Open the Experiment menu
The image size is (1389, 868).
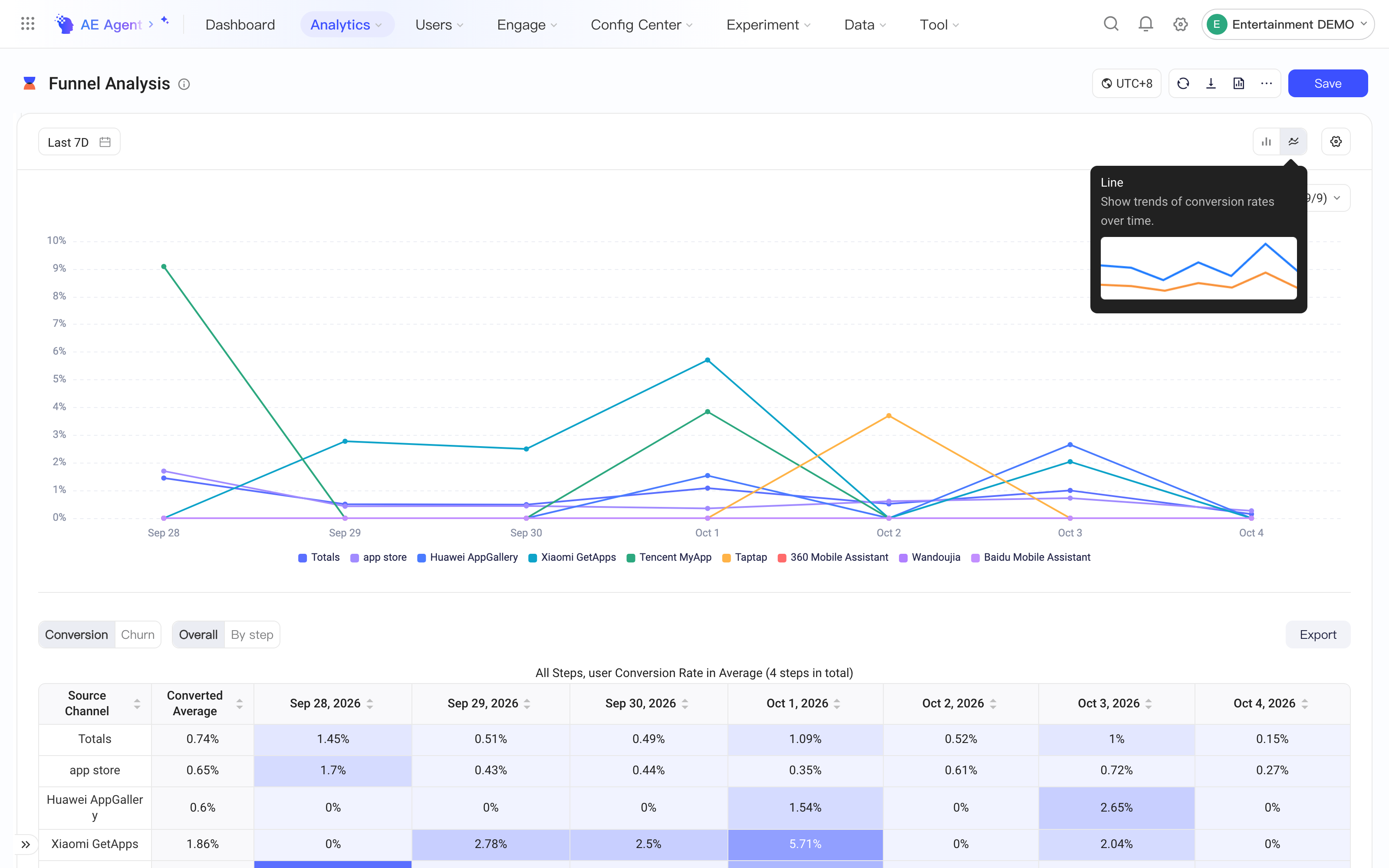(769, 25)
